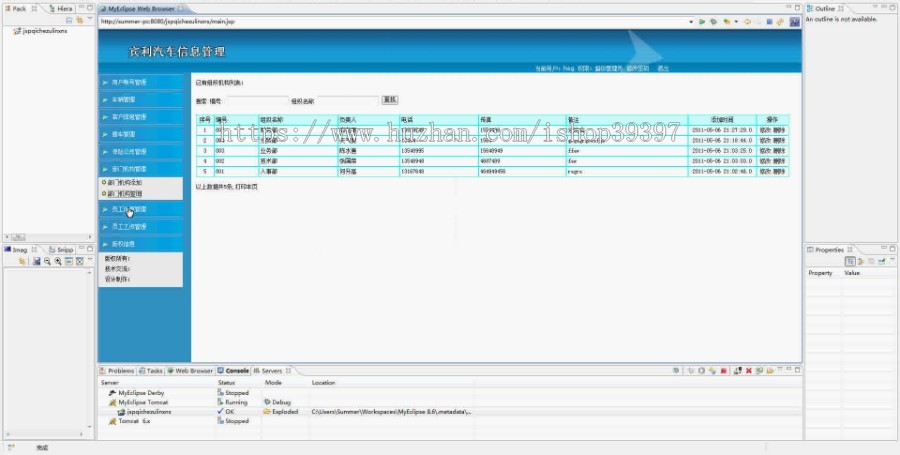Screen dimensions: 900x455
Task: Select the Outline tab
Action: tap(825, 9)
